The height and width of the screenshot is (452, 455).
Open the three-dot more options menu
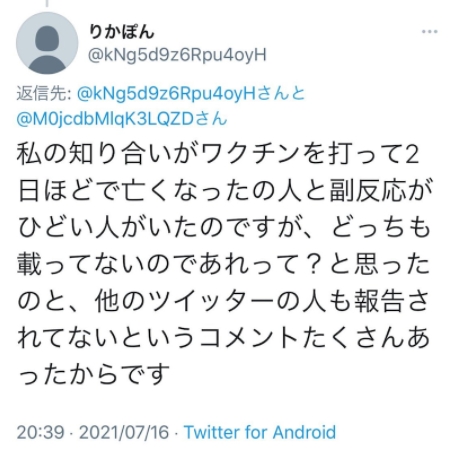[x=429, y=32]
